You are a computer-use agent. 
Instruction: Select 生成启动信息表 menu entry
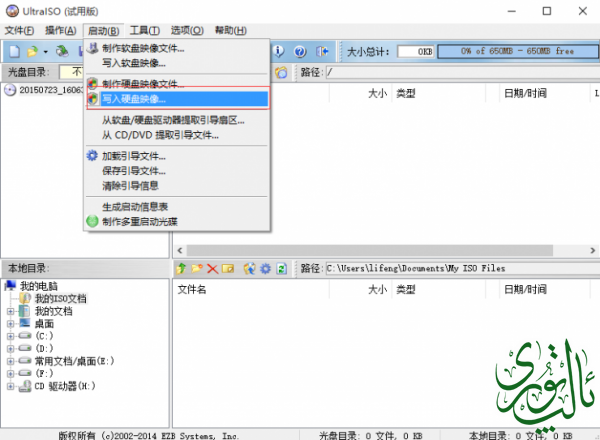pyautogui.click(x=177, y=207)
